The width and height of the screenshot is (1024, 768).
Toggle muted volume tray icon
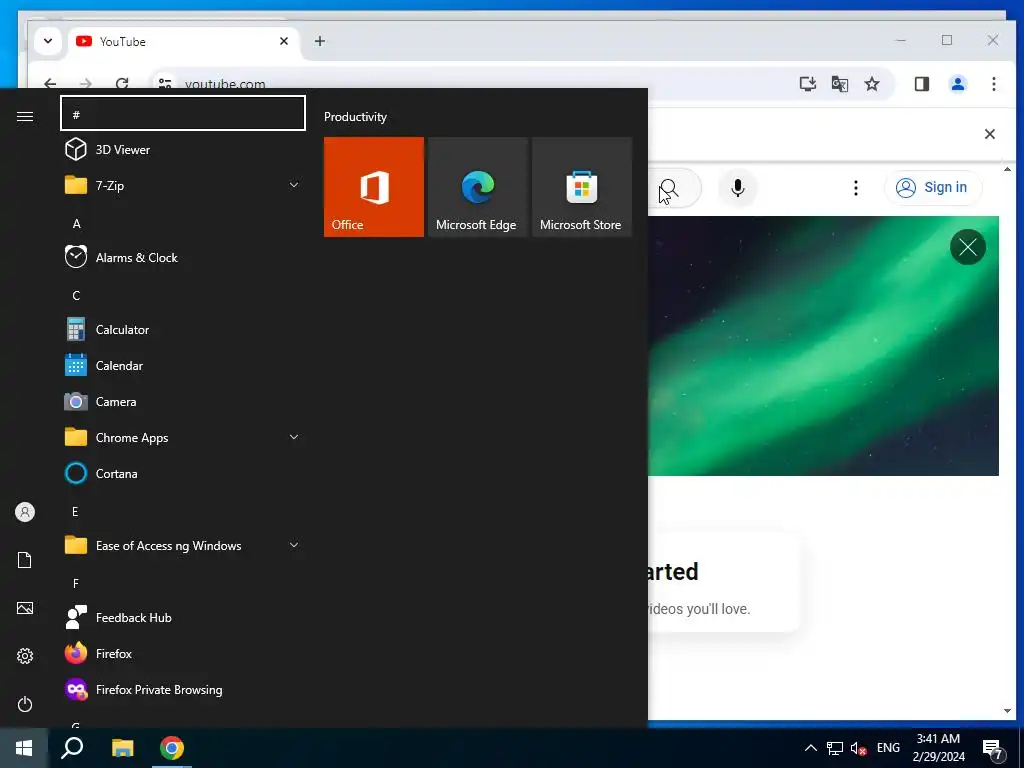(x=858, y=748)
